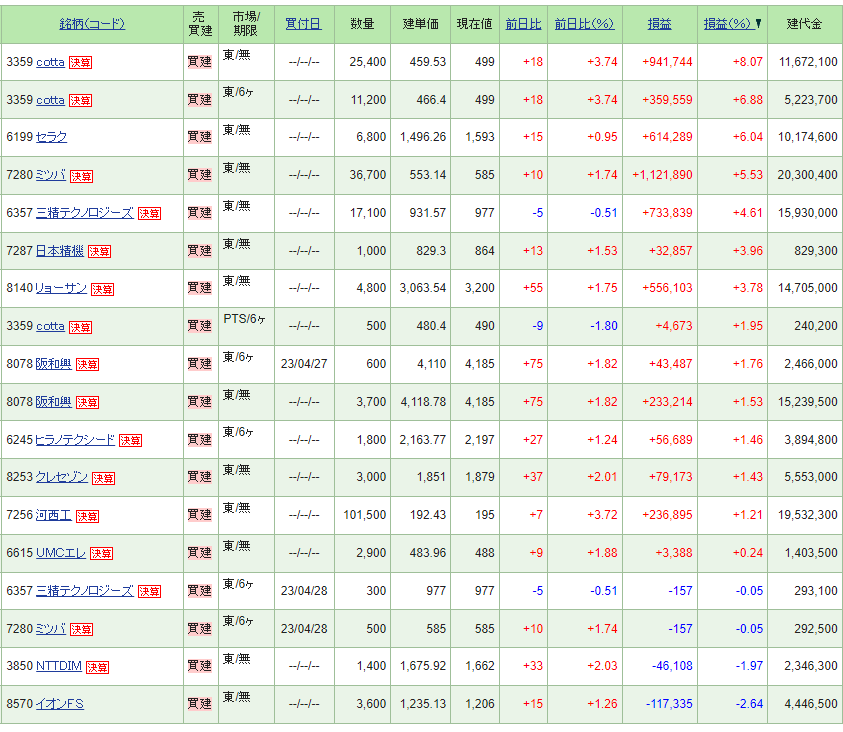Open the リョーサン stock link
Image resolution: width=843 pixels, height=732 pixels.
[61, 288]
